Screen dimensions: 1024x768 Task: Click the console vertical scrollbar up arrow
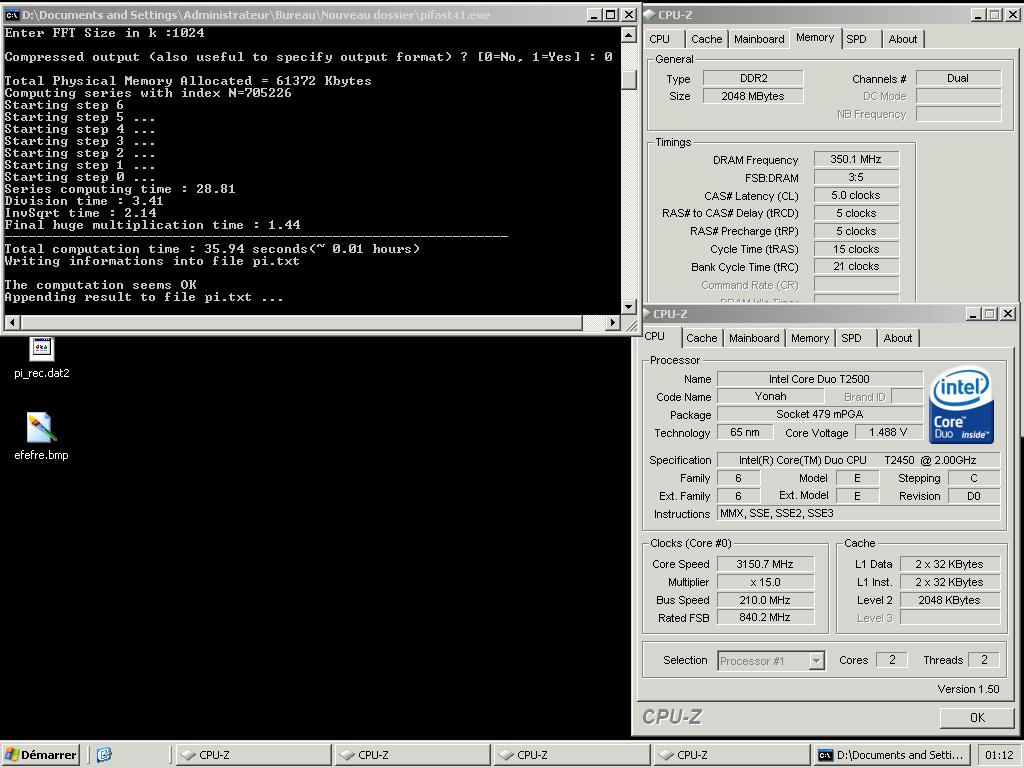(x=628, y=35)
